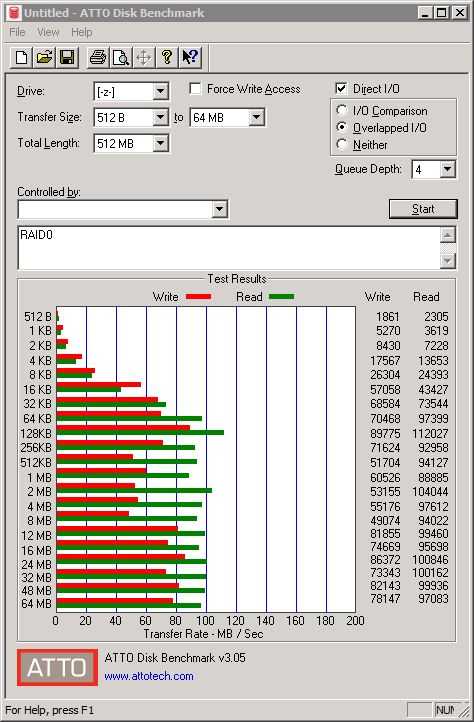Click the yellow question mark About icon
The height and width of the screenshot is (722, 474).
click(x=167, y=58)
